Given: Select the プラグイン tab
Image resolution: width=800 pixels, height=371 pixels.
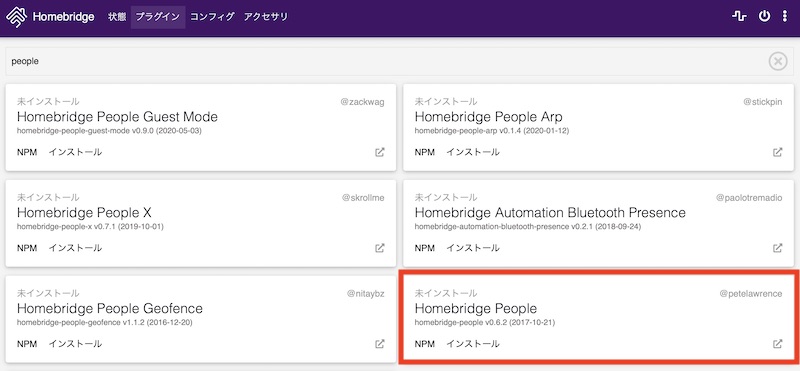Looking at the screenshot, I should [x=158, y=17].
